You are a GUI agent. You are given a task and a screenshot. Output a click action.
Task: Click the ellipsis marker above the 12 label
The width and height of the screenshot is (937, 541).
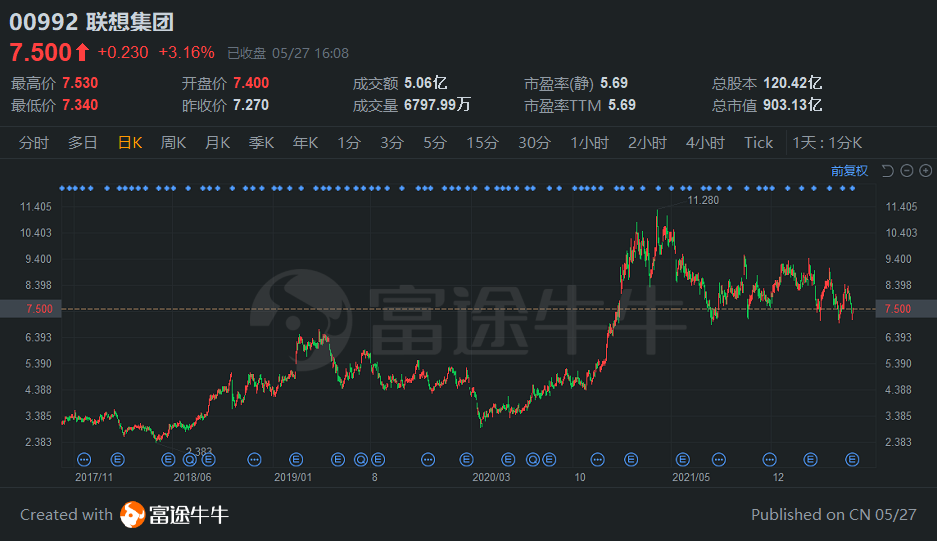point(770,460)
